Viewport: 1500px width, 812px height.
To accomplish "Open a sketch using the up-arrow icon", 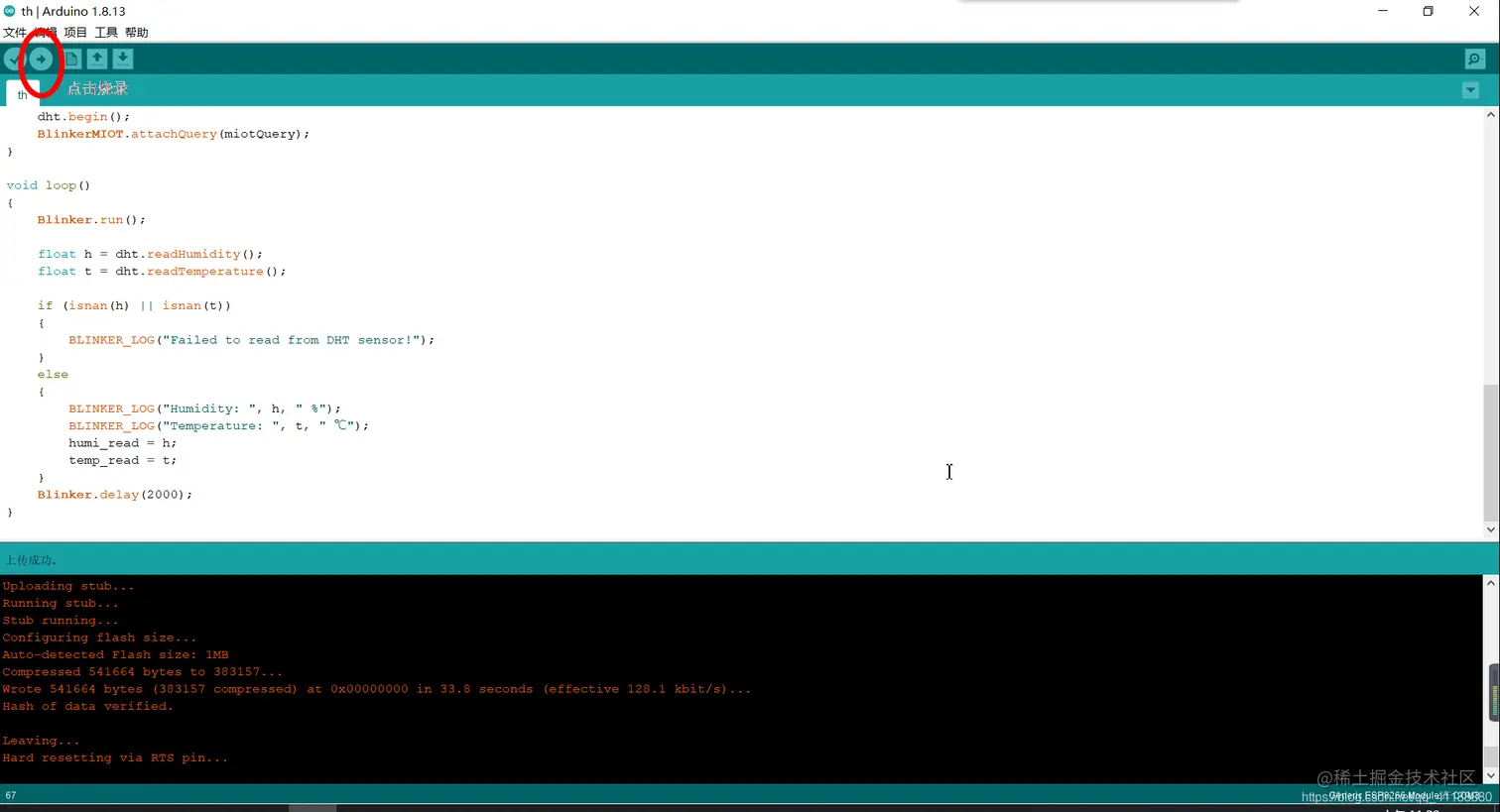I will pyautogui.click(x=97, y=59).
